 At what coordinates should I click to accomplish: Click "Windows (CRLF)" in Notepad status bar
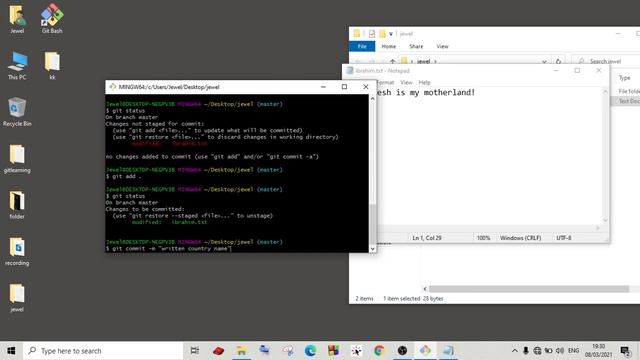point(520,238)
